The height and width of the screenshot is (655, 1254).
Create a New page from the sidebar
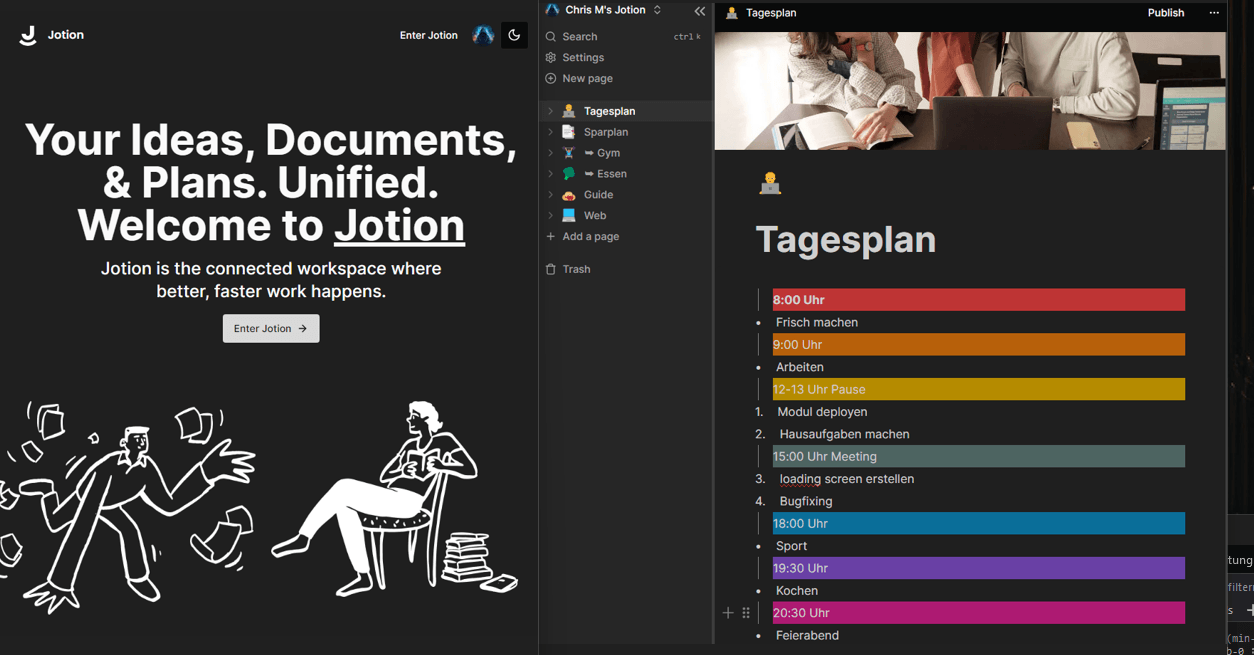(x=587, y=79)
